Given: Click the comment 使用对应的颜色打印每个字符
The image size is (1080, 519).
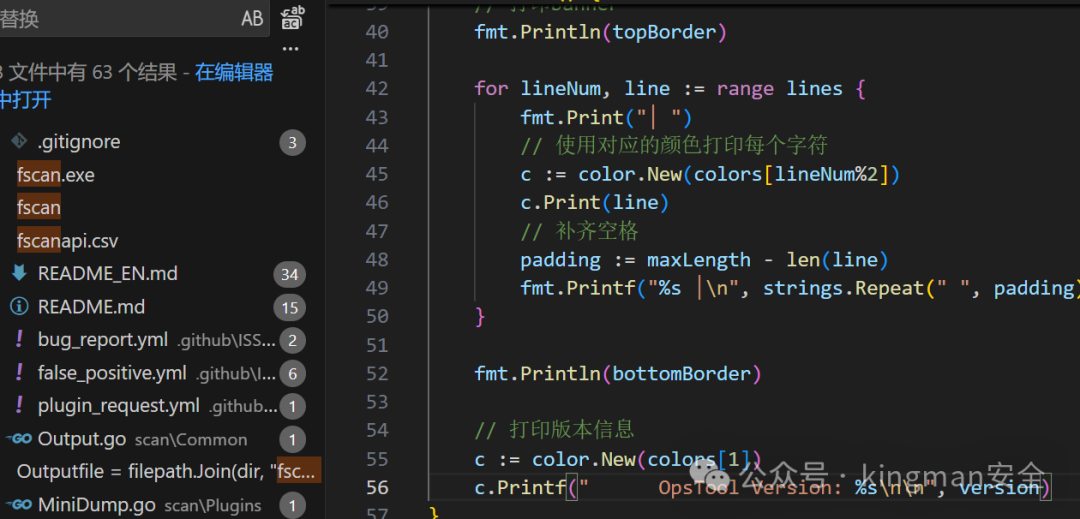Looking at the screenshot, I should point(674,146).
